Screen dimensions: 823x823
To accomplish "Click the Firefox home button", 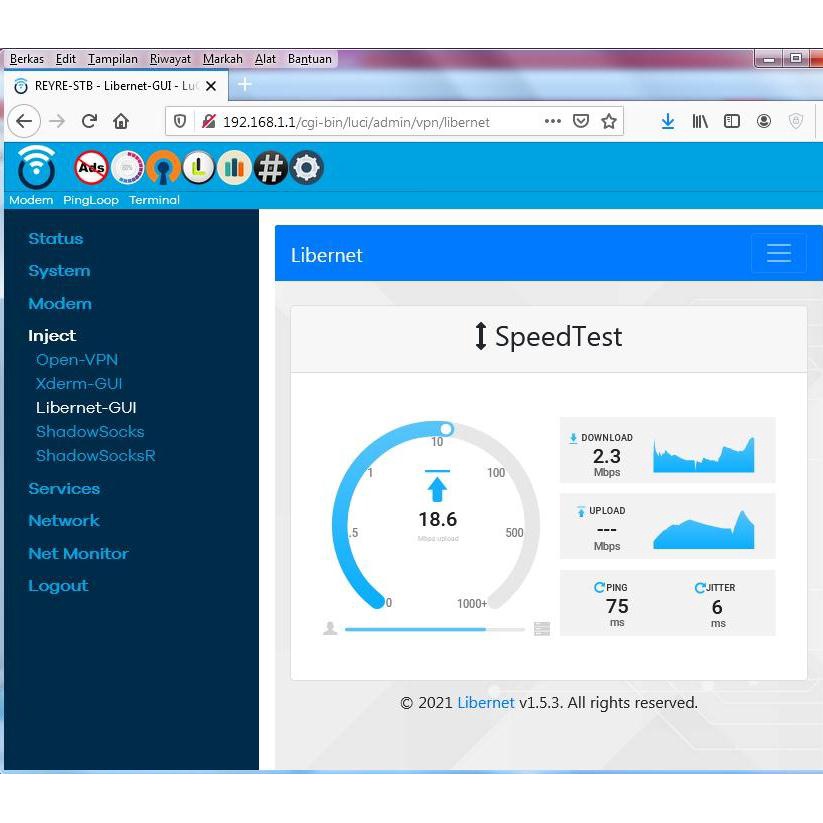I will (x=121, y=122).
